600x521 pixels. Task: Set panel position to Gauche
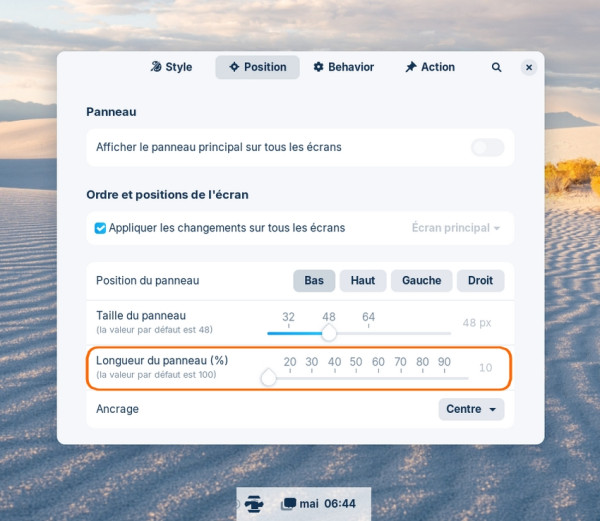pyautogui.click(x=421, y=281)
